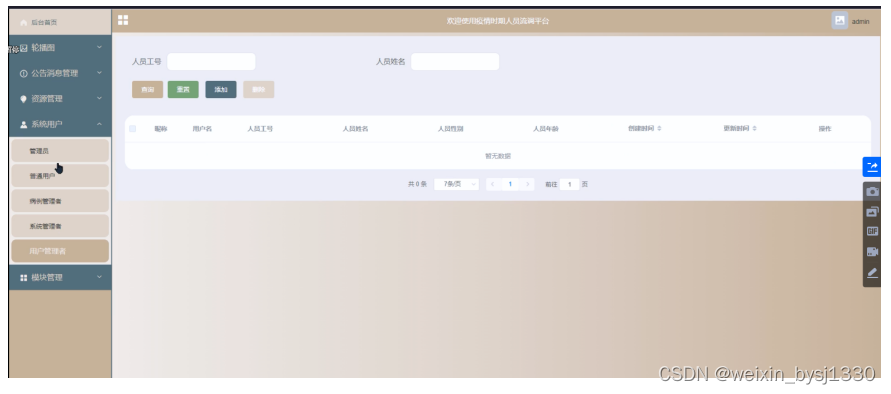Image resolution: width=891 pixels, height=394 pixels.
Task: Click the dark 添加 add button
Action: point(221,90)
